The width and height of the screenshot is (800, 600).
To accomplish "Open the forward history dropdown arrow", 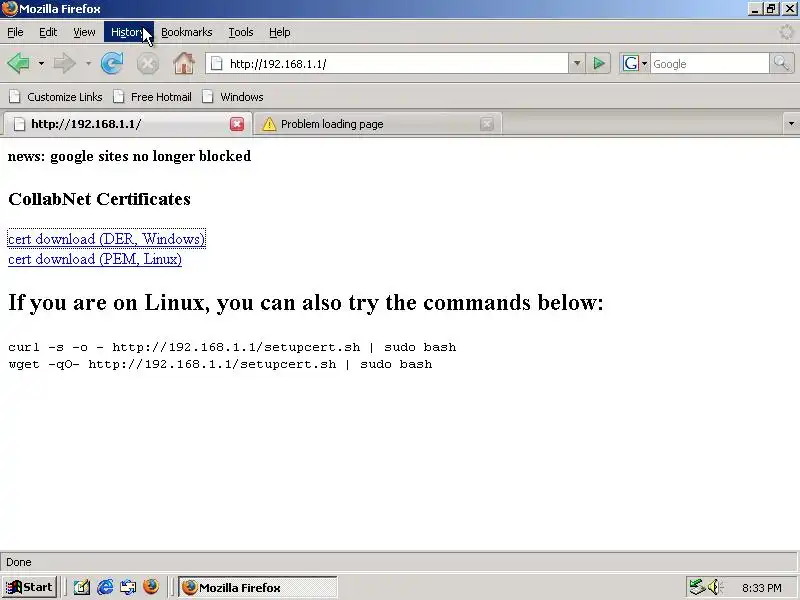I will coord(88,64).
